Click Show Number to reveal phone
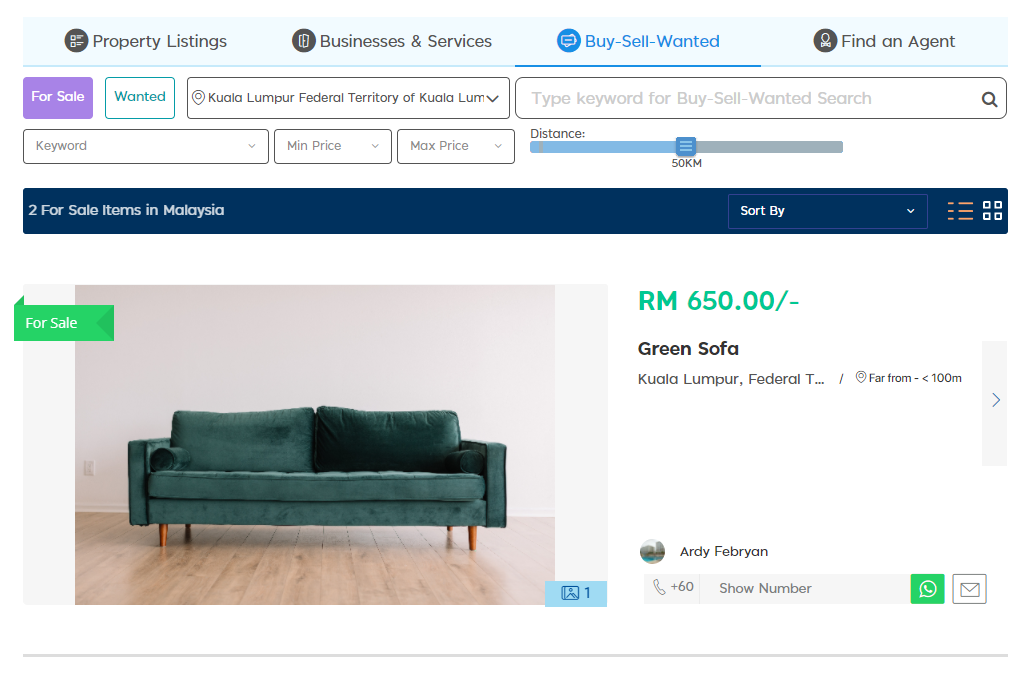 click(x=765, y=588)
